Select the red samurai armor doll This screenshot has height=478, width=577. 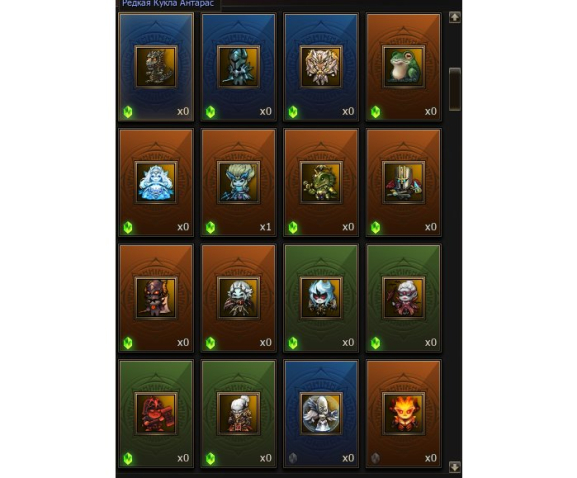tap(156, 414)
